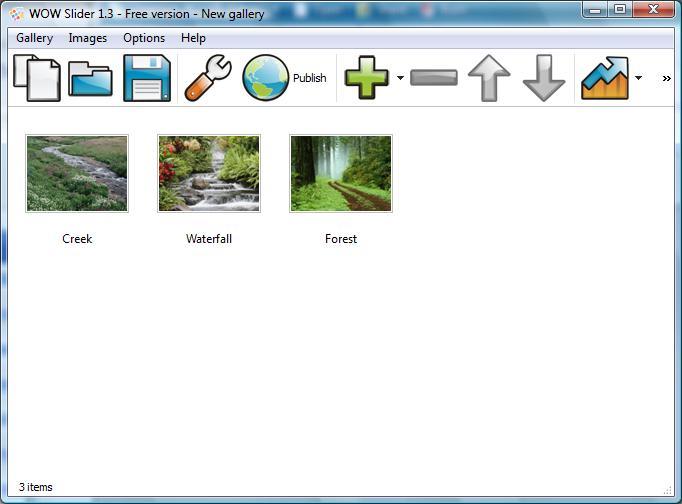Select the Creek thumbnail image

[77, 174]
